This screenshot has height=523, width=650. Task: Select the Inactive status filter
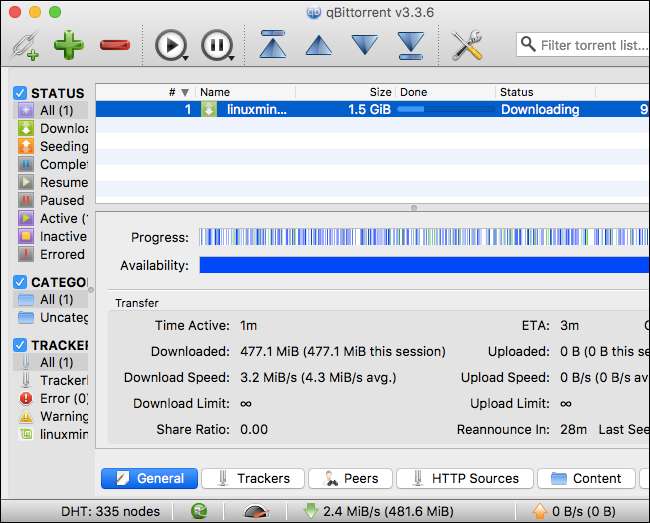click(x=52, y=237)
